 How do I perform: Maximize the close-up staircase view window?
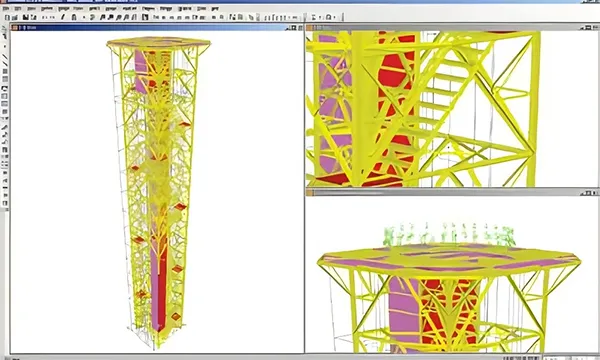[x=588, y=28]
